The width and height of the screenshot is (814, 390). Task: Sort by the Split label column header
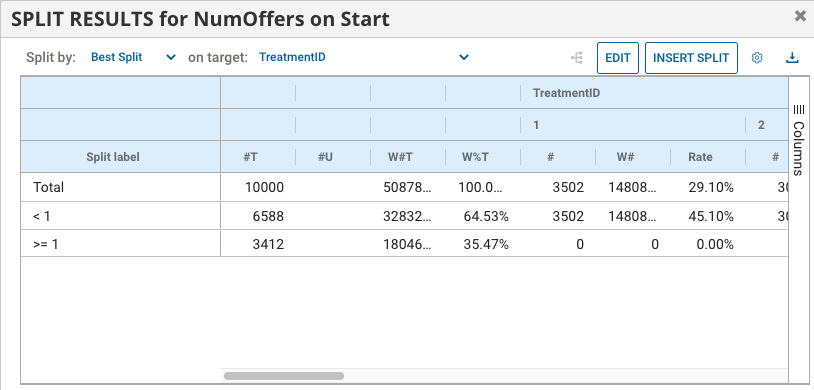(x=113, y=157)
